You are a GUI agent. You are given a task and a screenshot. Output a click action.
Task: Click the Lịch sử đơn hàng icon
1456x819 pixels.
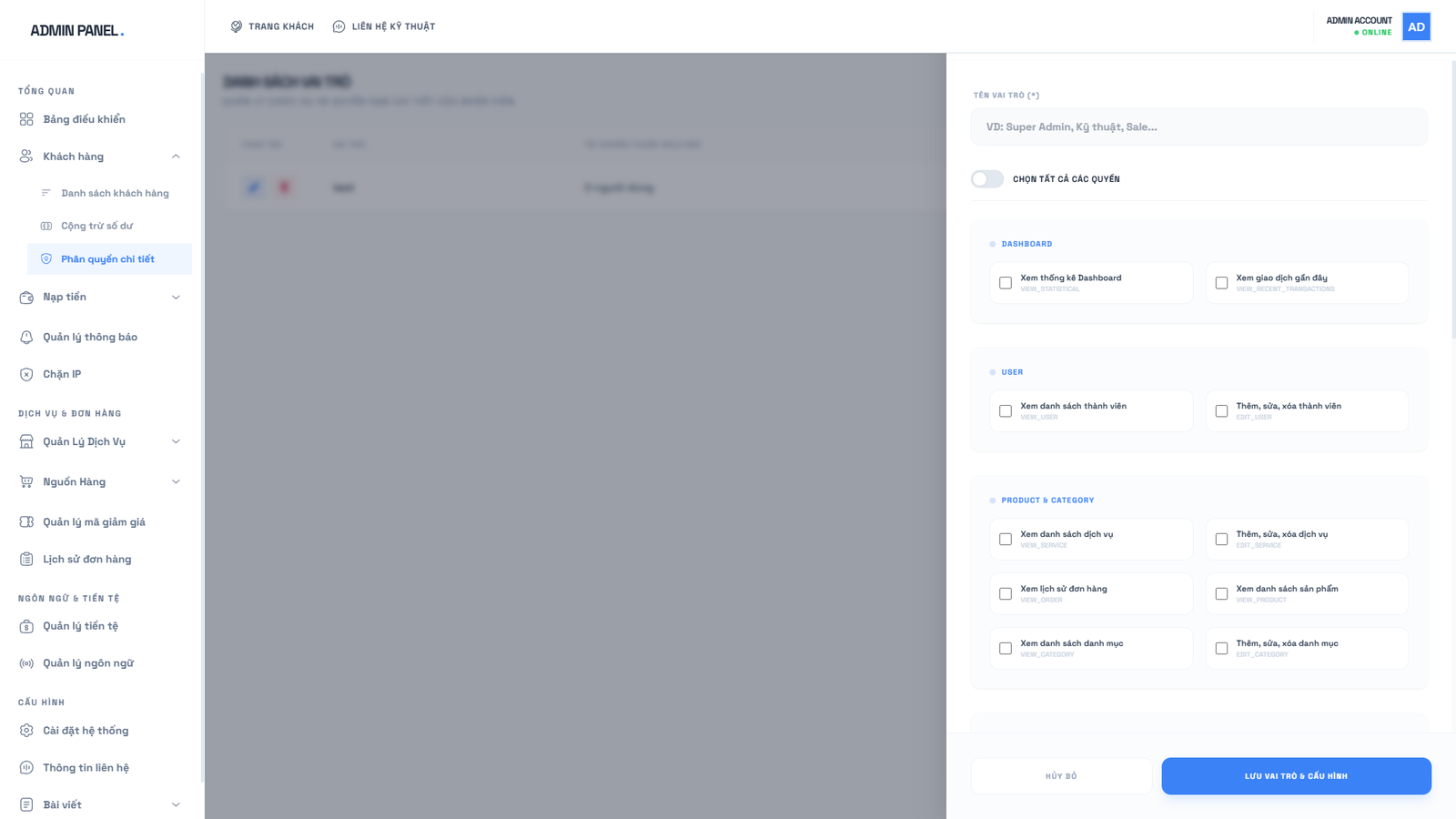[26, 560]
